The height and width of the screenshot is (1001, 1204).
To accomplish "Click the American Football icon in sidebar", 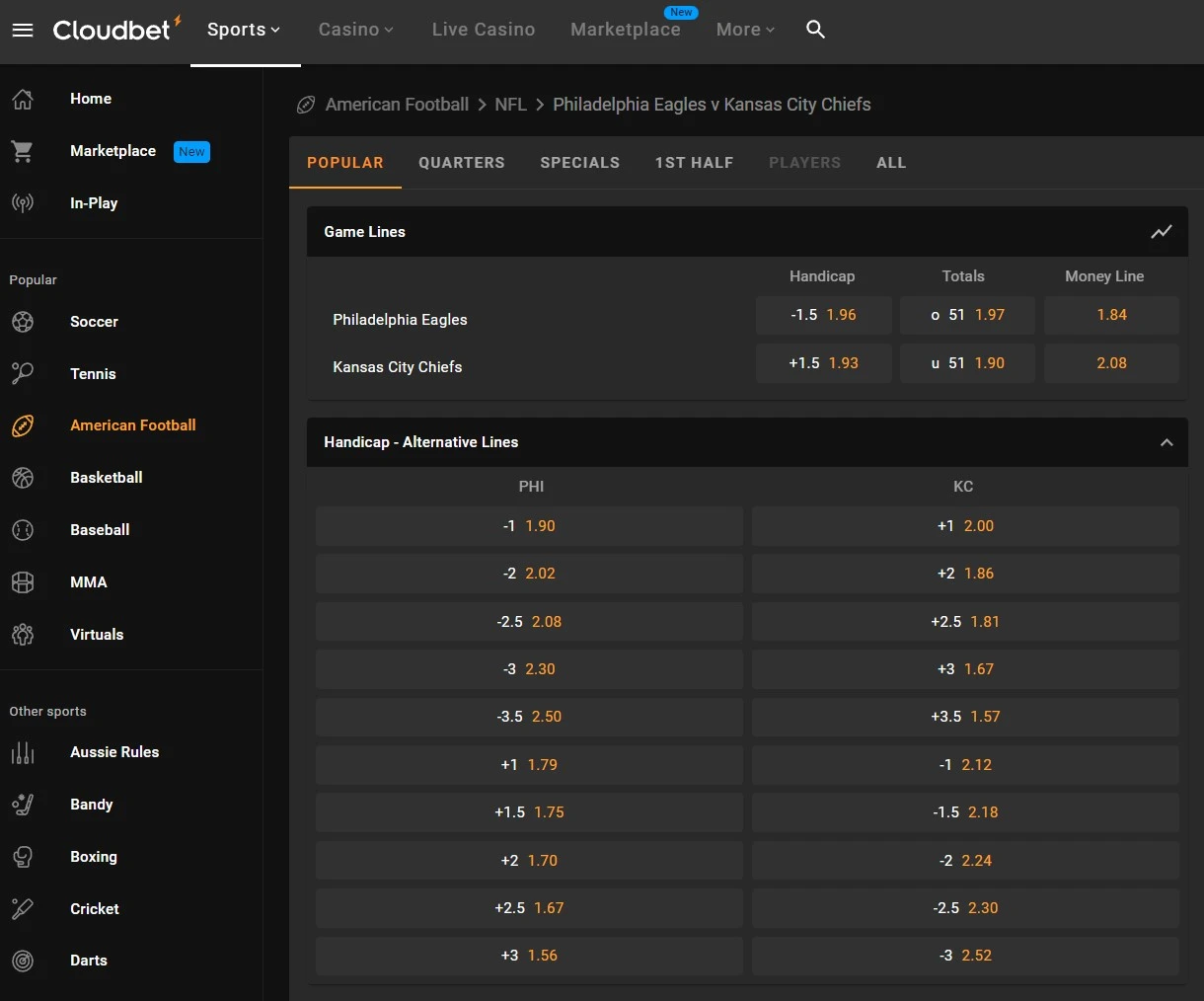I will click(x=23, y=425).
